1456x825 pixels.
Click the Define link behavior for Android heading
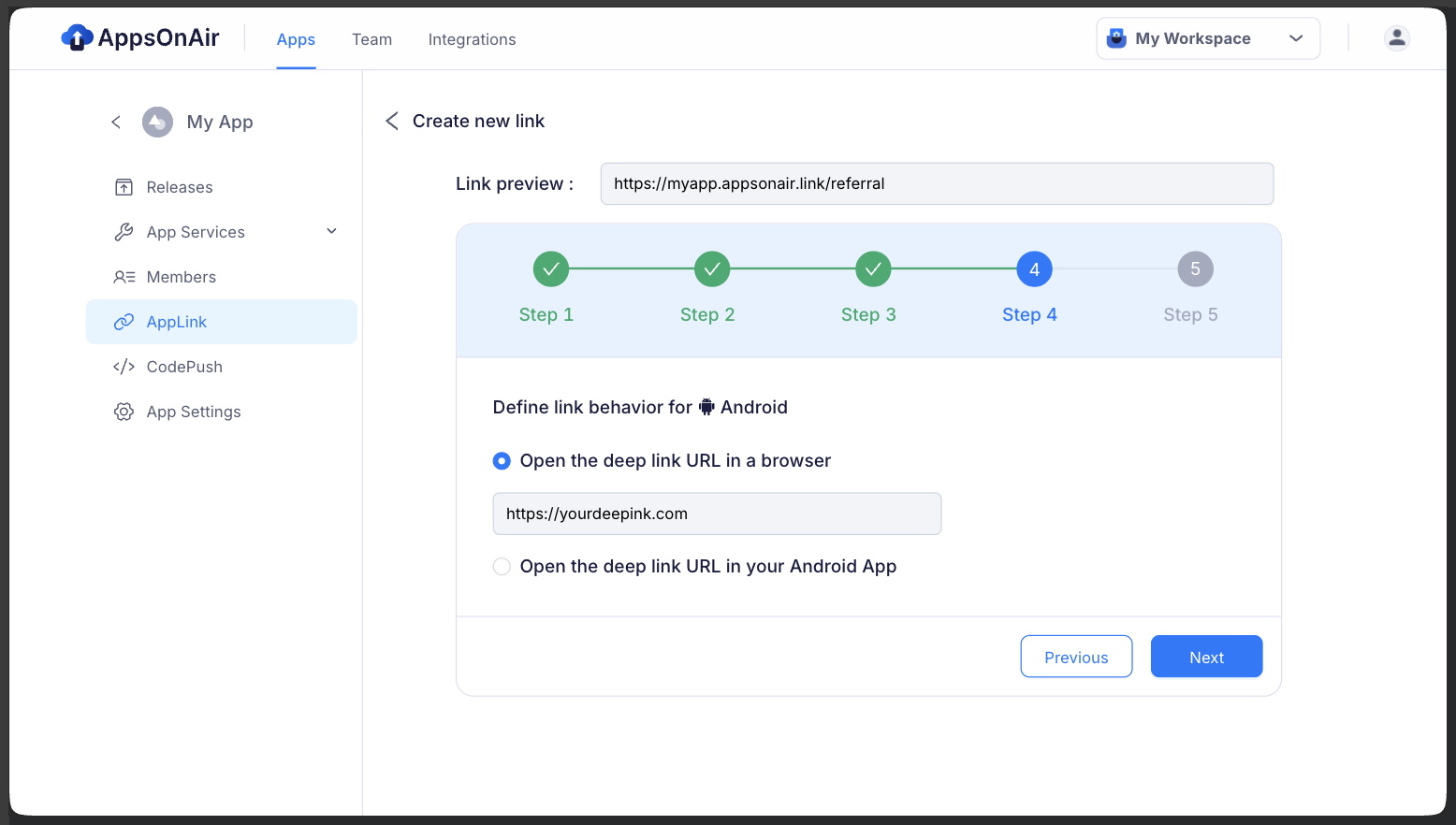click(640, 407)
